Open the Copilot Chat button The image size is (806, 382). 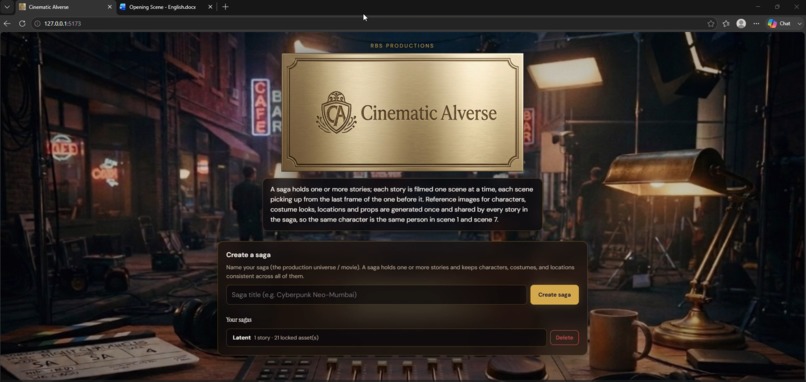click(x=779, y=24)
